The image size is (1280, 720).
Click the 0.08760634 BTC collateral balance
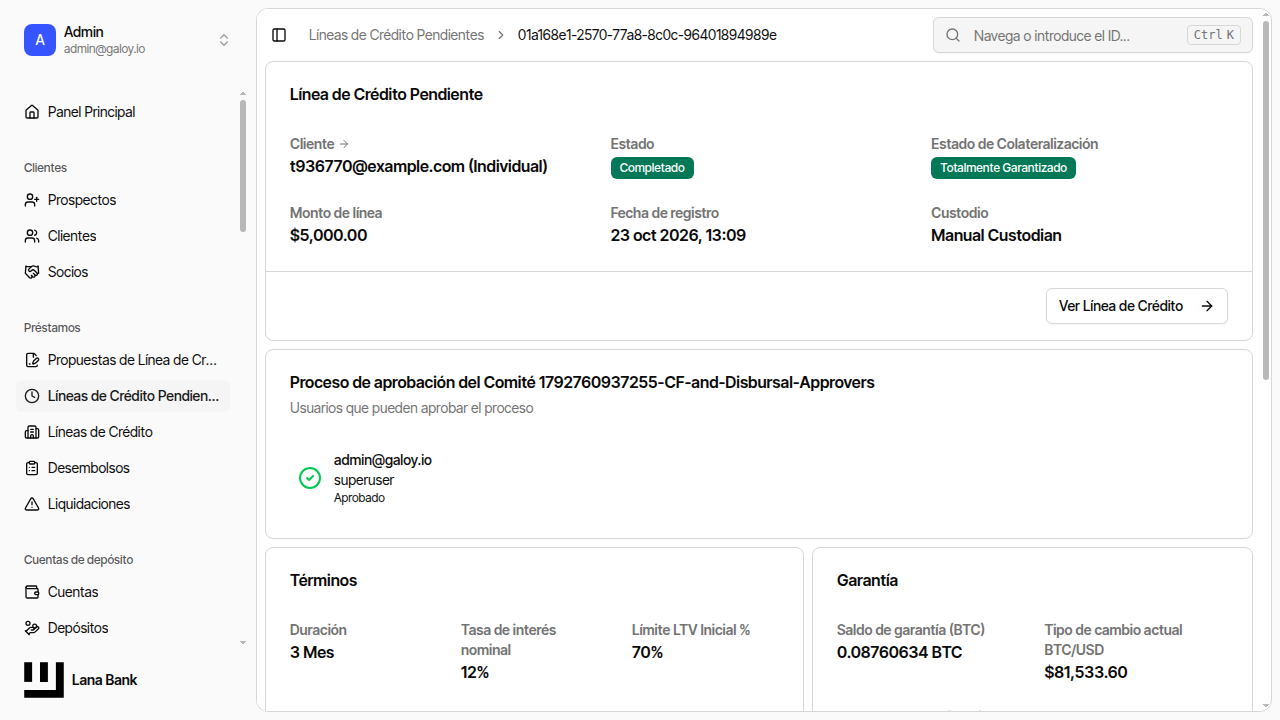coord(899,653)
